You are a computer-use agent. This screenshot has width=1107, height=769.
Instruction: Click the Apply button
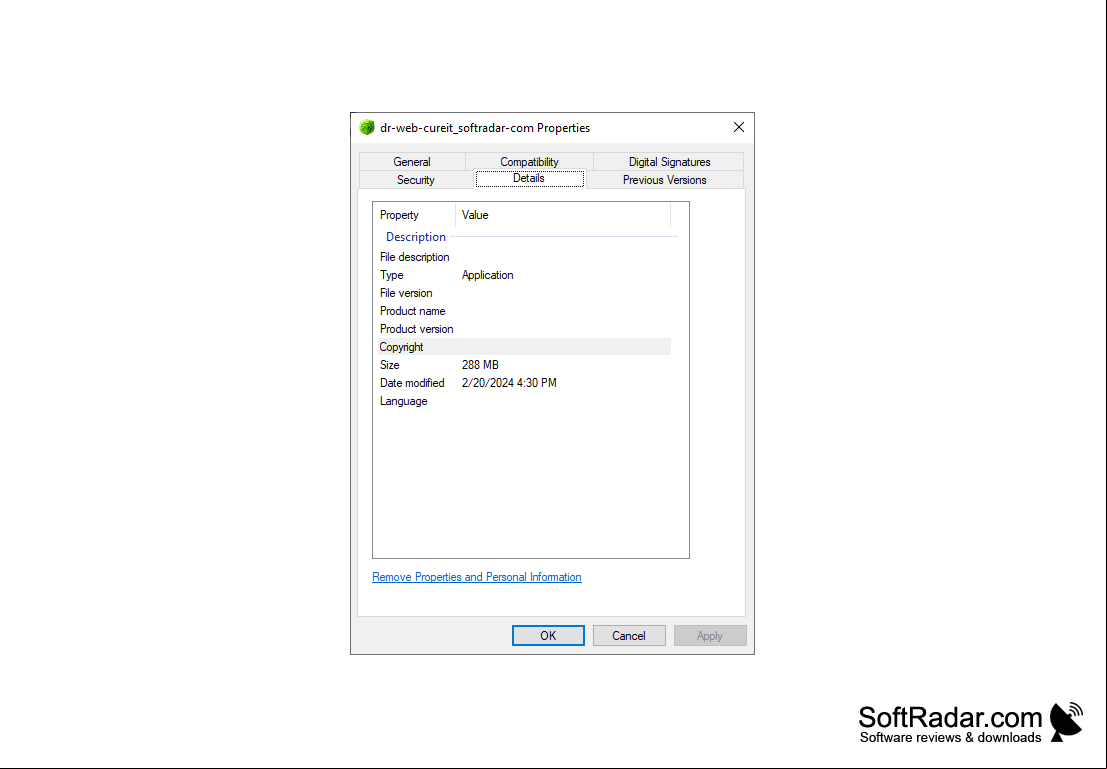point(710,636)
